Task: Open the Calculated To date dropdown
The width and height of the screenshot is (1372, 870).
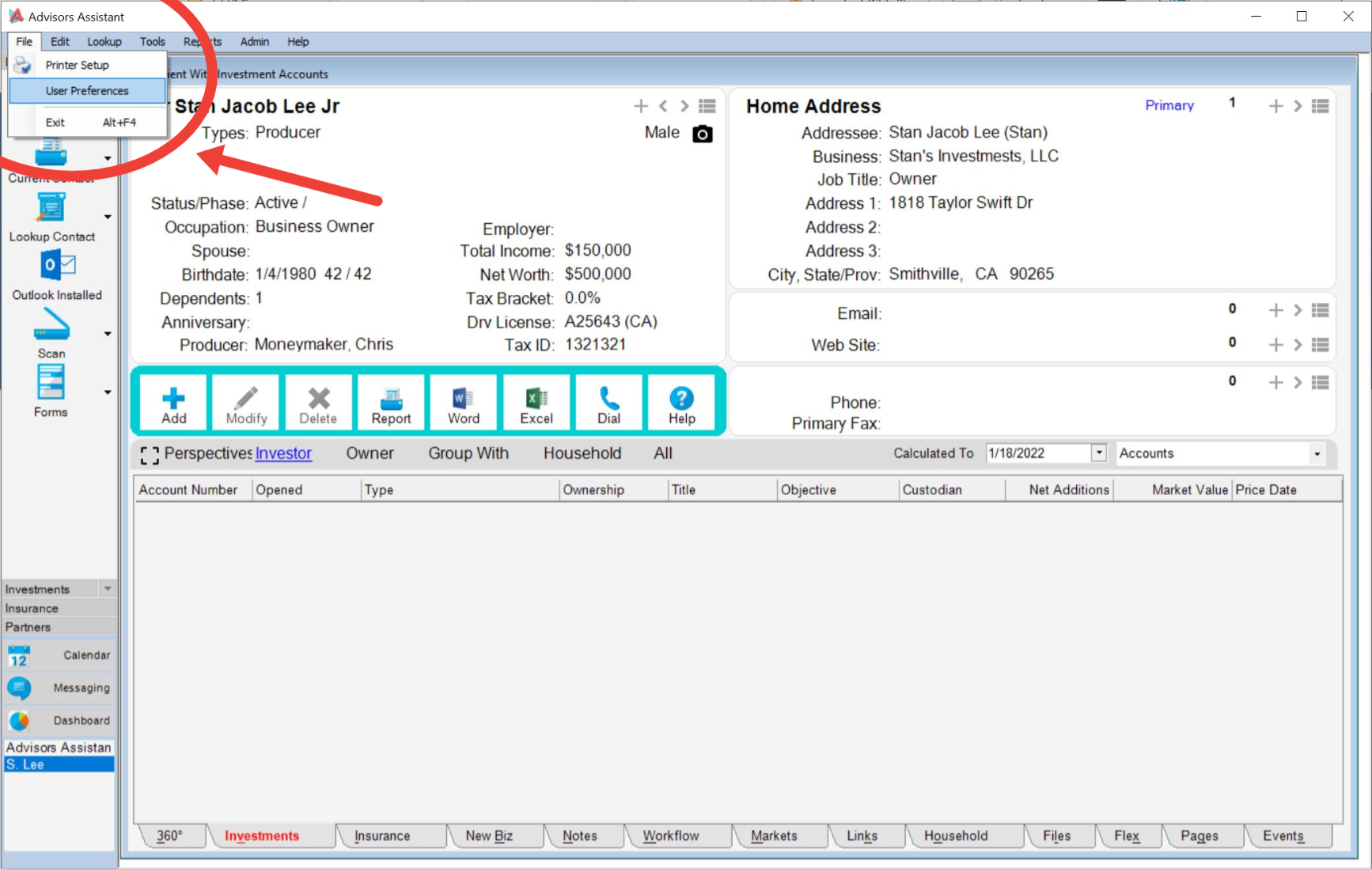Action: point(1099,453)
